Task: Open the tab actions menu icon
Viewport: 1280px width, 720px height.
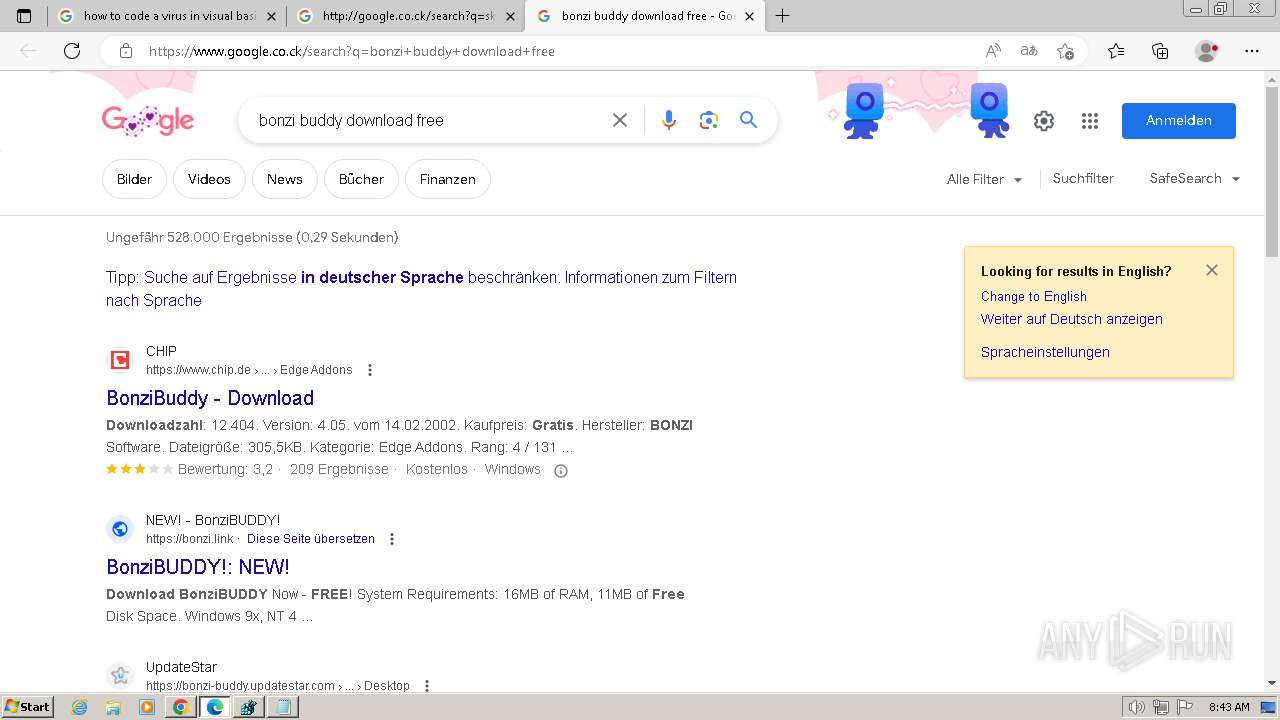Action: point(24,16)
